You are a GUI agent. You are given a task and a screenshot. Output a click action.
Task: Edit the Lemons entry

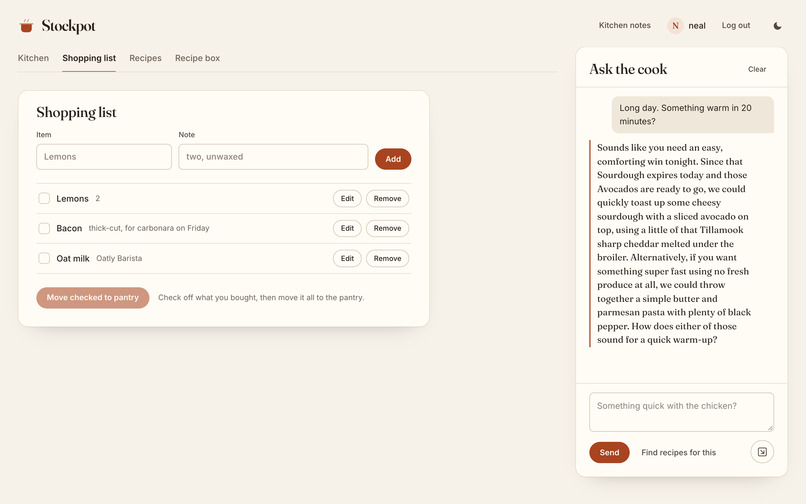[x=347, y=199]
